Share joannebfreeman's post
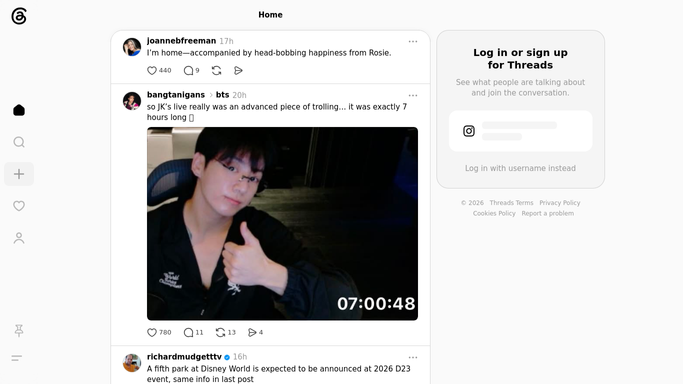 click(x=238, y=71)
